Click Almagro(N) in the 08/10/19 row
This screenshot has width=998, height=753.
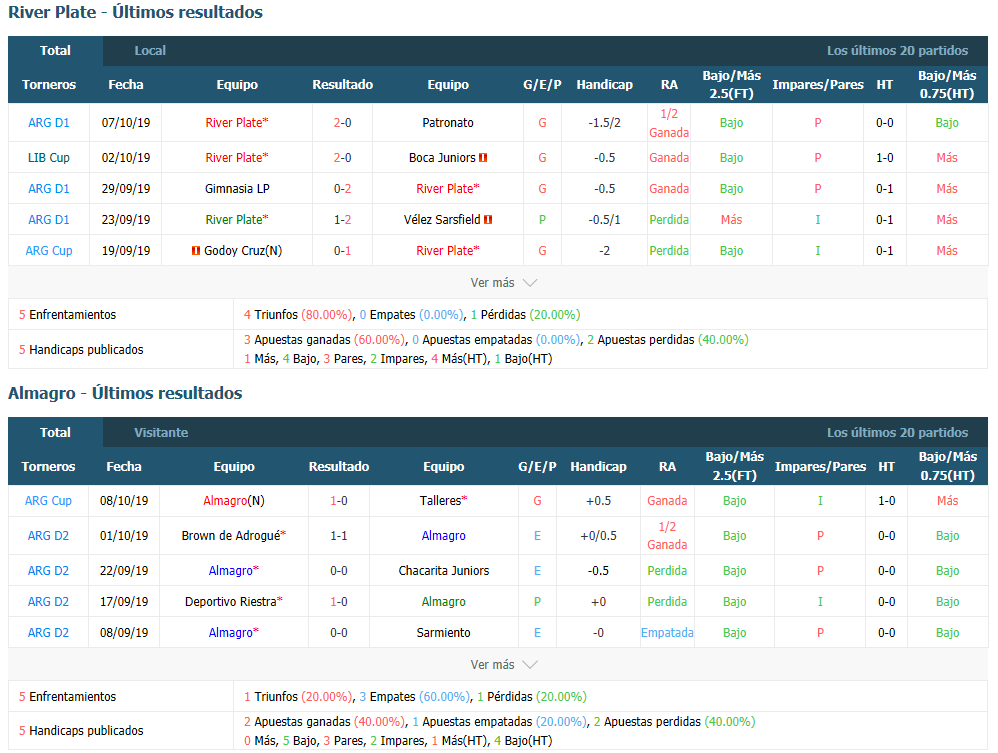pyautogui.click(x=234, y=501)
